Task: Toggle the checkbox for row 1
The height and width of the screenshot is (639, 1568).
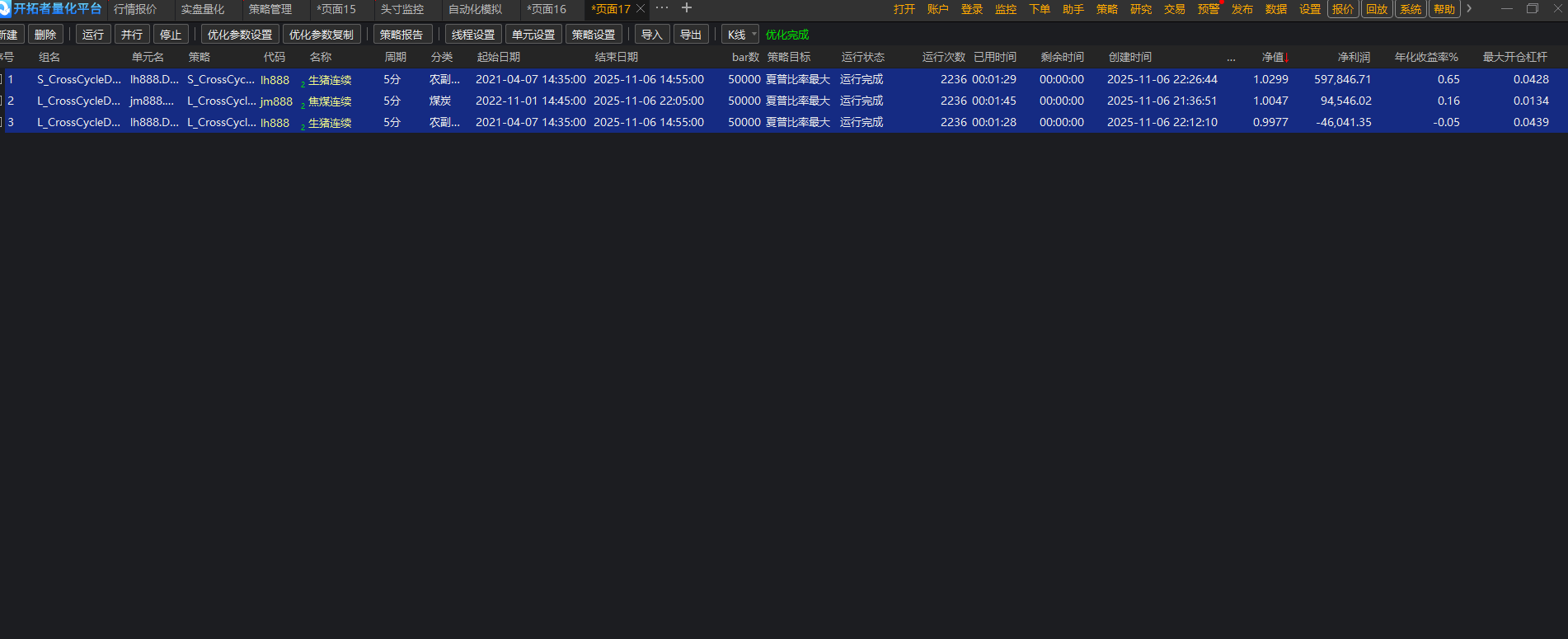Action: (2, 80)
